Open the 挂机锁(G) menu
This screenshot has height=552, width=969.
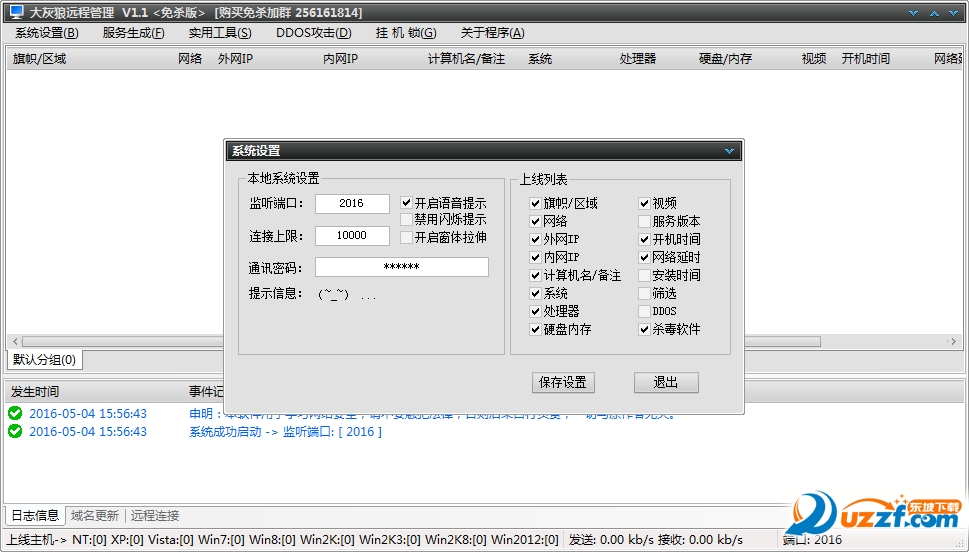405,33
